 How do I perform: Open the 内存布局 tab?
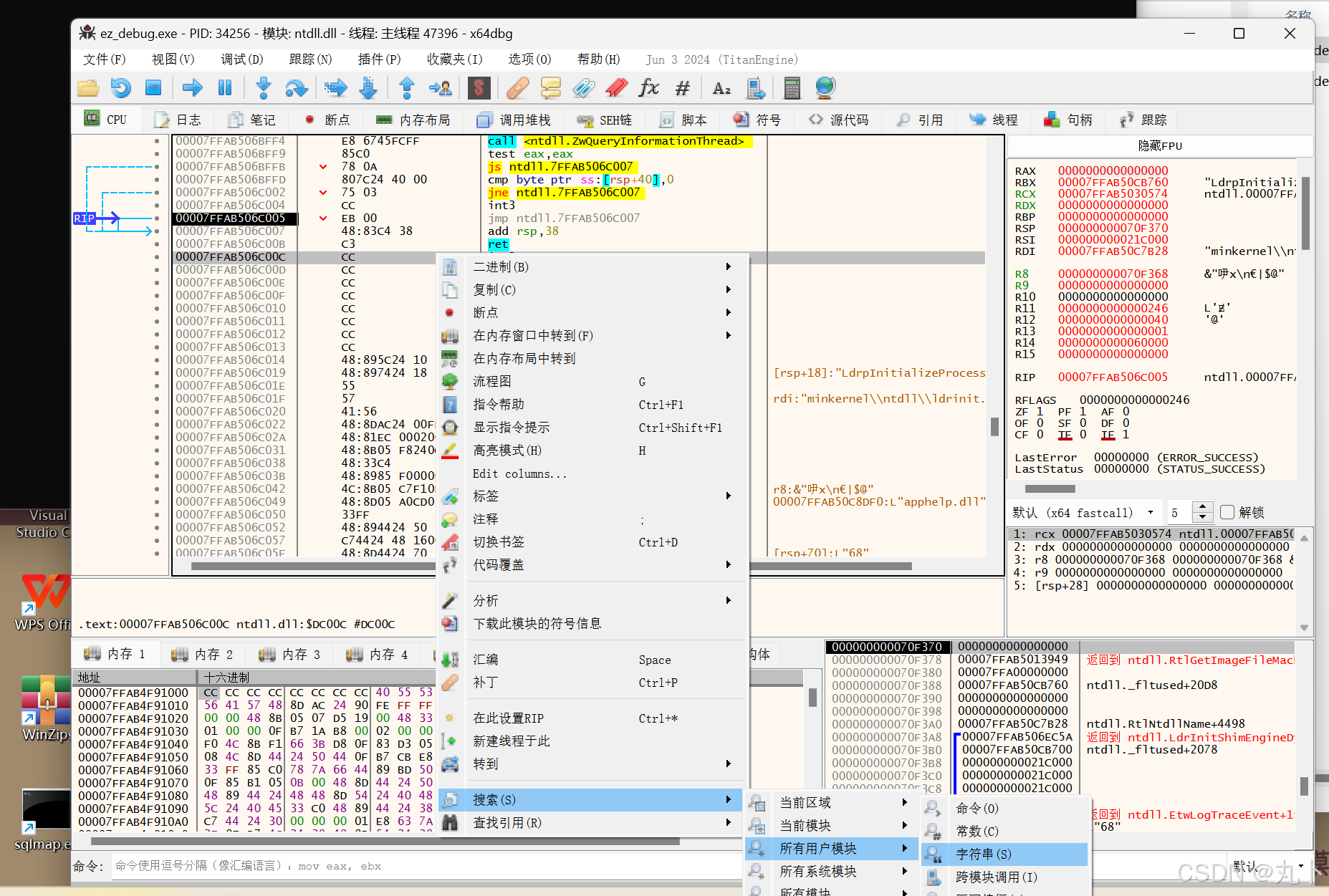413,120
